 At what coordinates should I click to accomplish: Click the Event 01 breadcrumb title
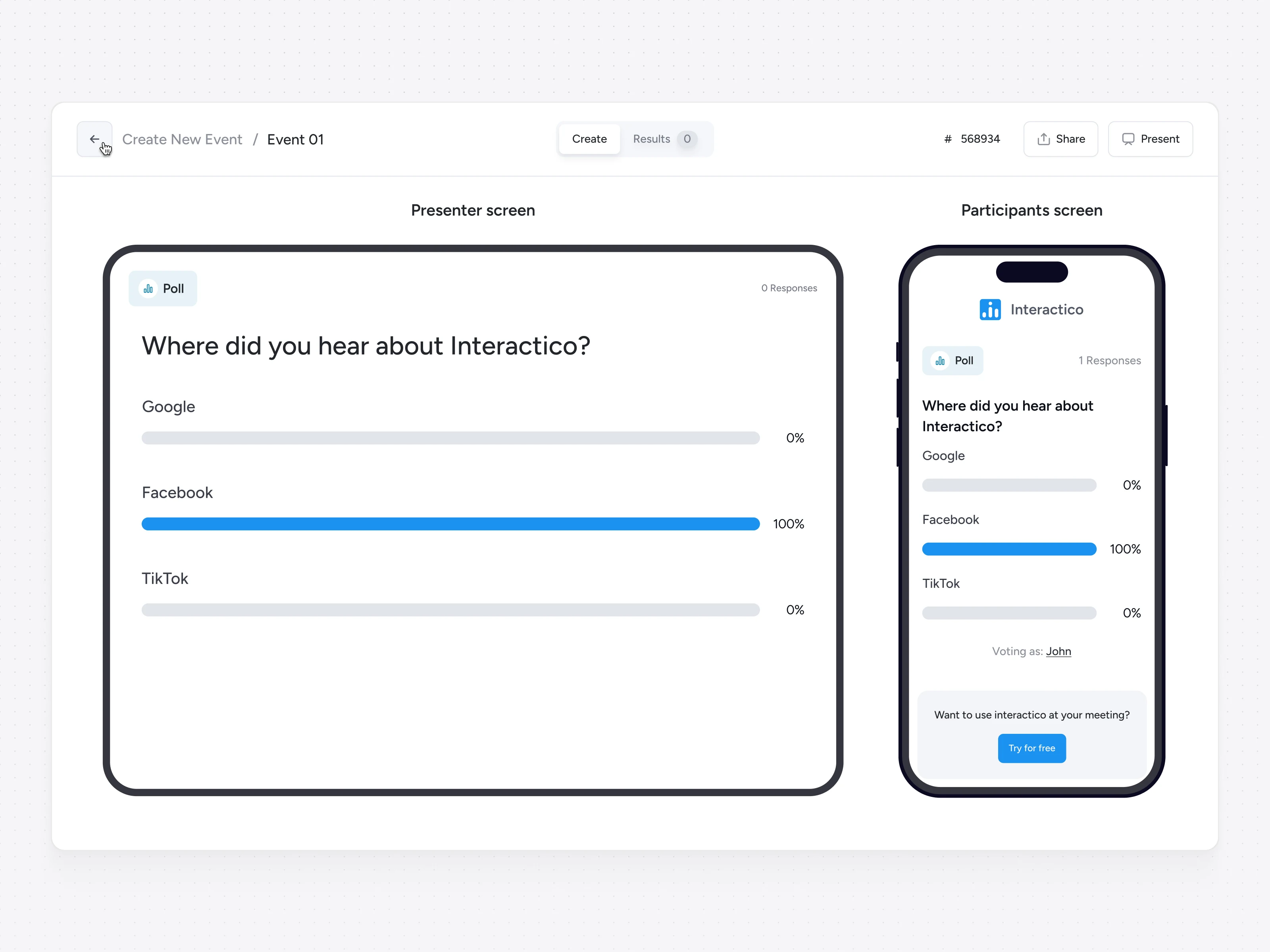pos(295,140)
